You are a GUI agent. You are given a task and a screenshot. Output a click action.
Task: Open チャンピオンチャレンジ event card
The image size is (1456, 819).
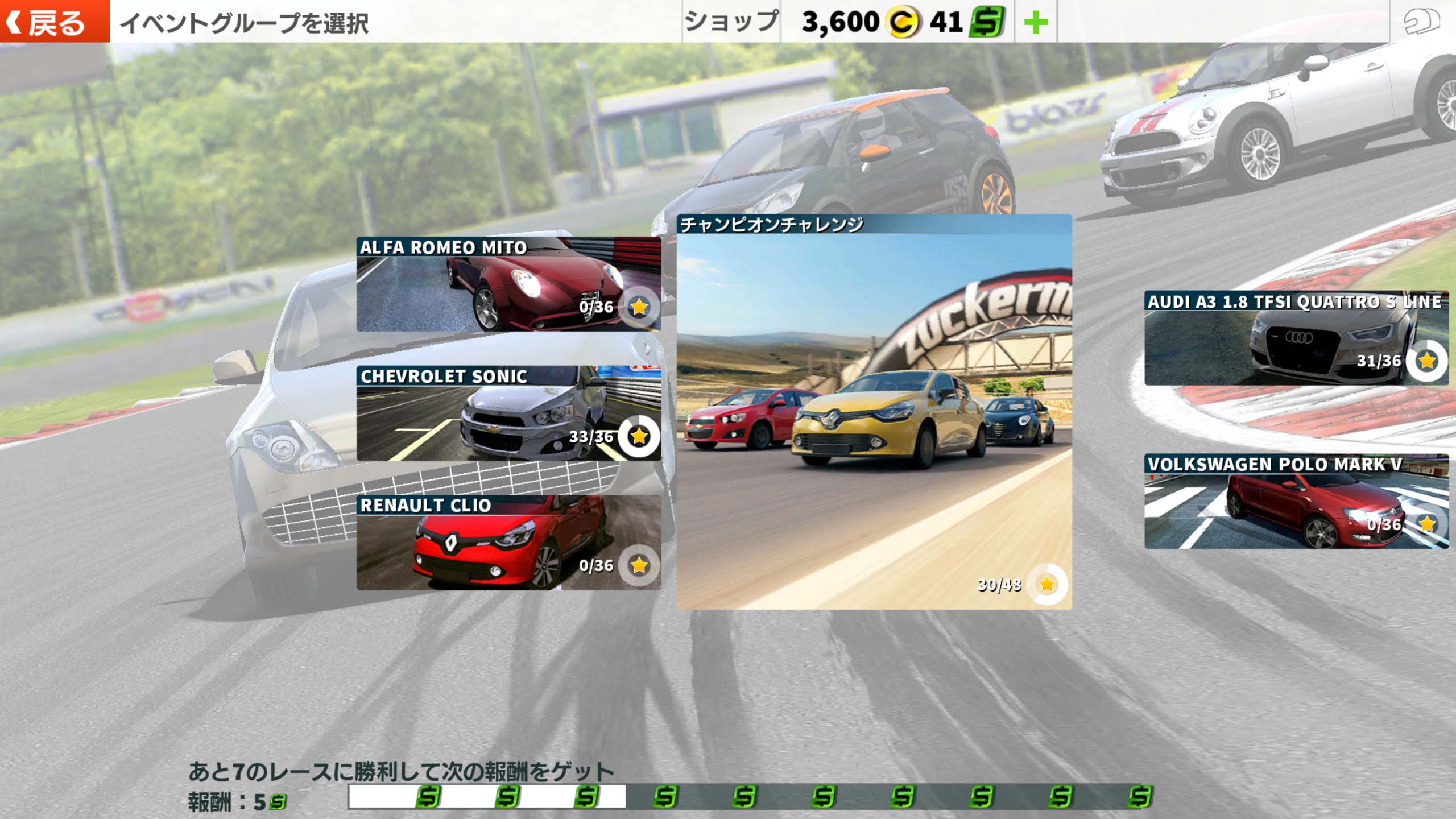874,411
